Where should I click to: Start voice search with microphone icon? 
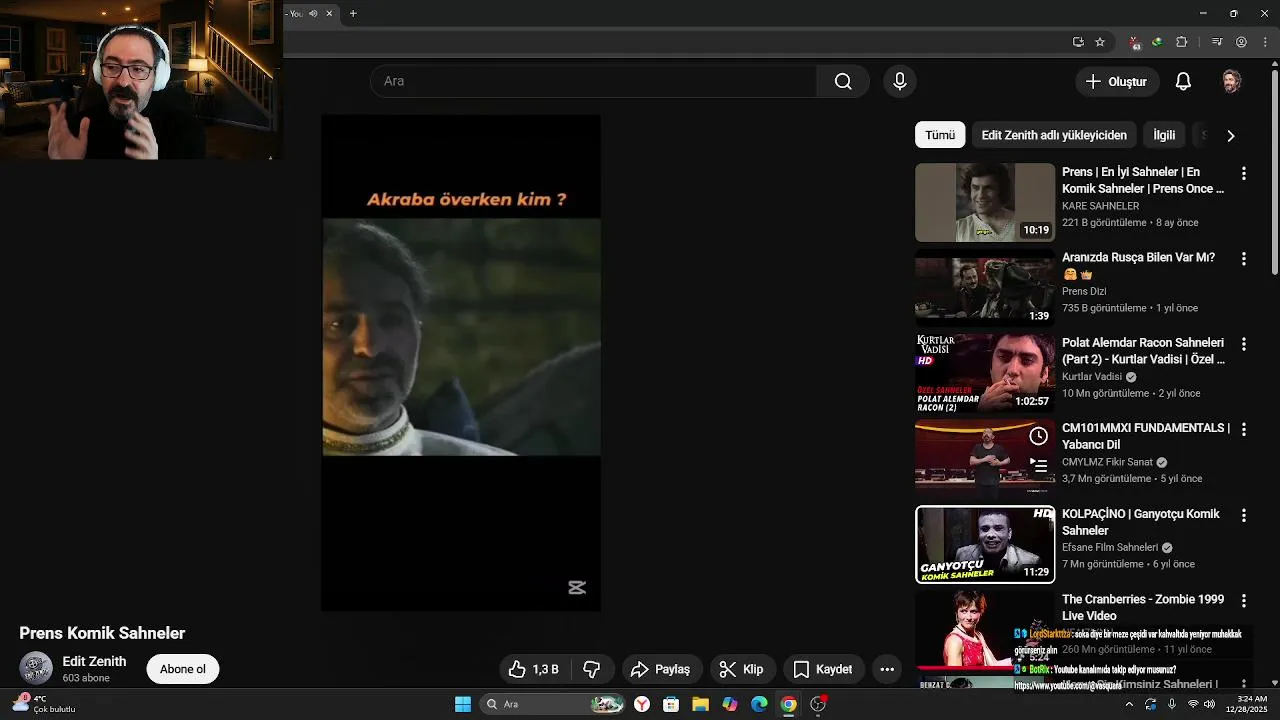click(x=899, y=81)
